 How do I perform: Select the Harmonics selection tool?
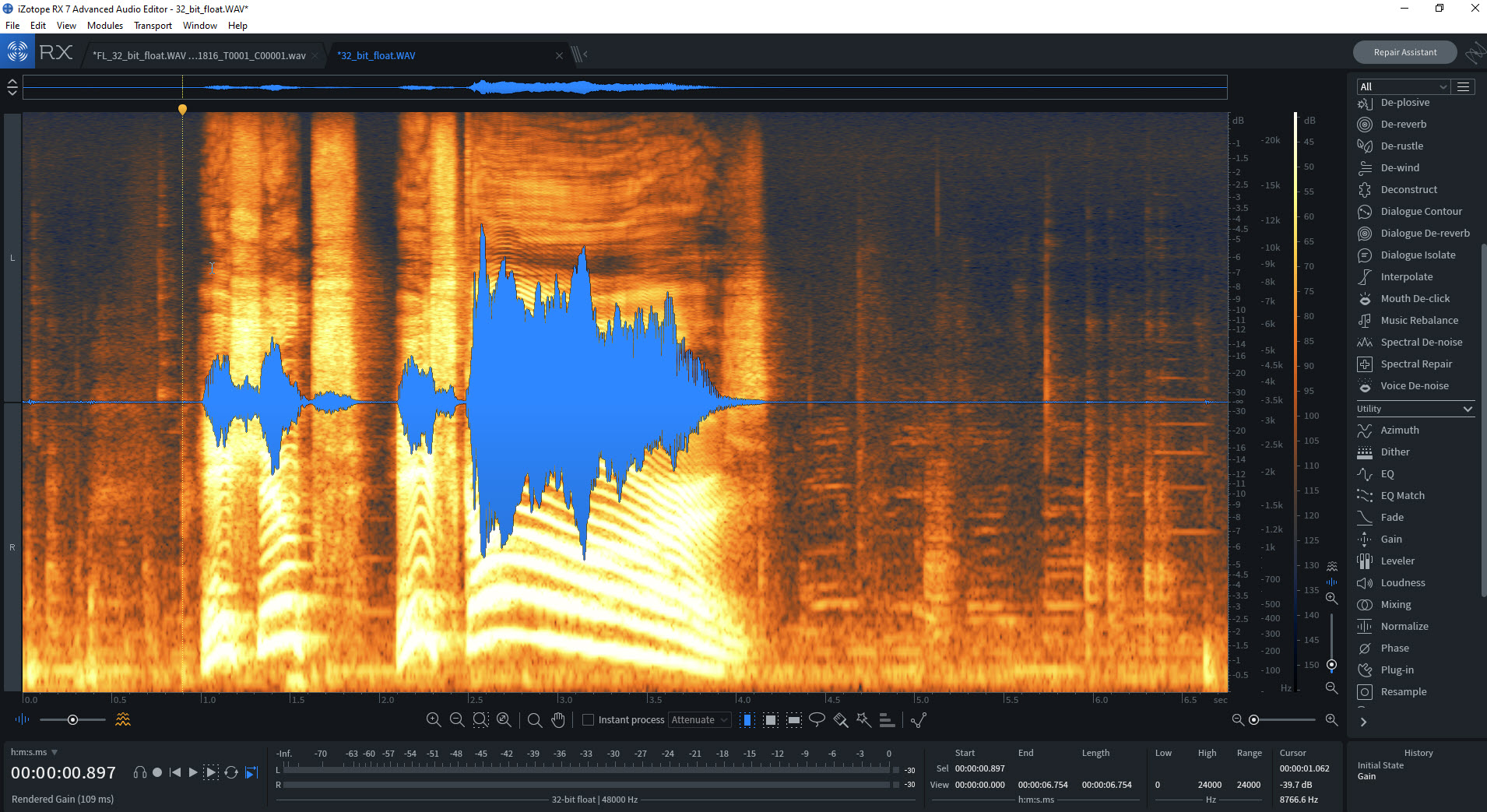click(x=887, y=719)
